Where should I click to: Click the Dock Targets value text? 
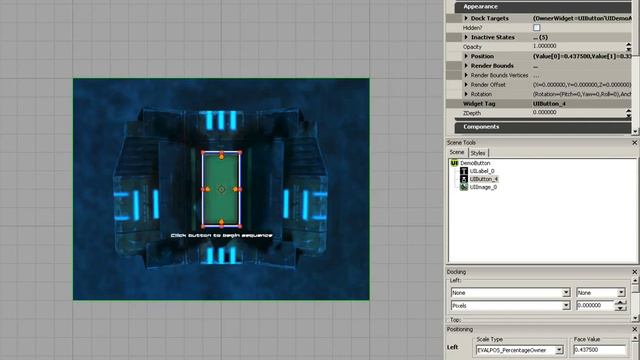point(582,18)
